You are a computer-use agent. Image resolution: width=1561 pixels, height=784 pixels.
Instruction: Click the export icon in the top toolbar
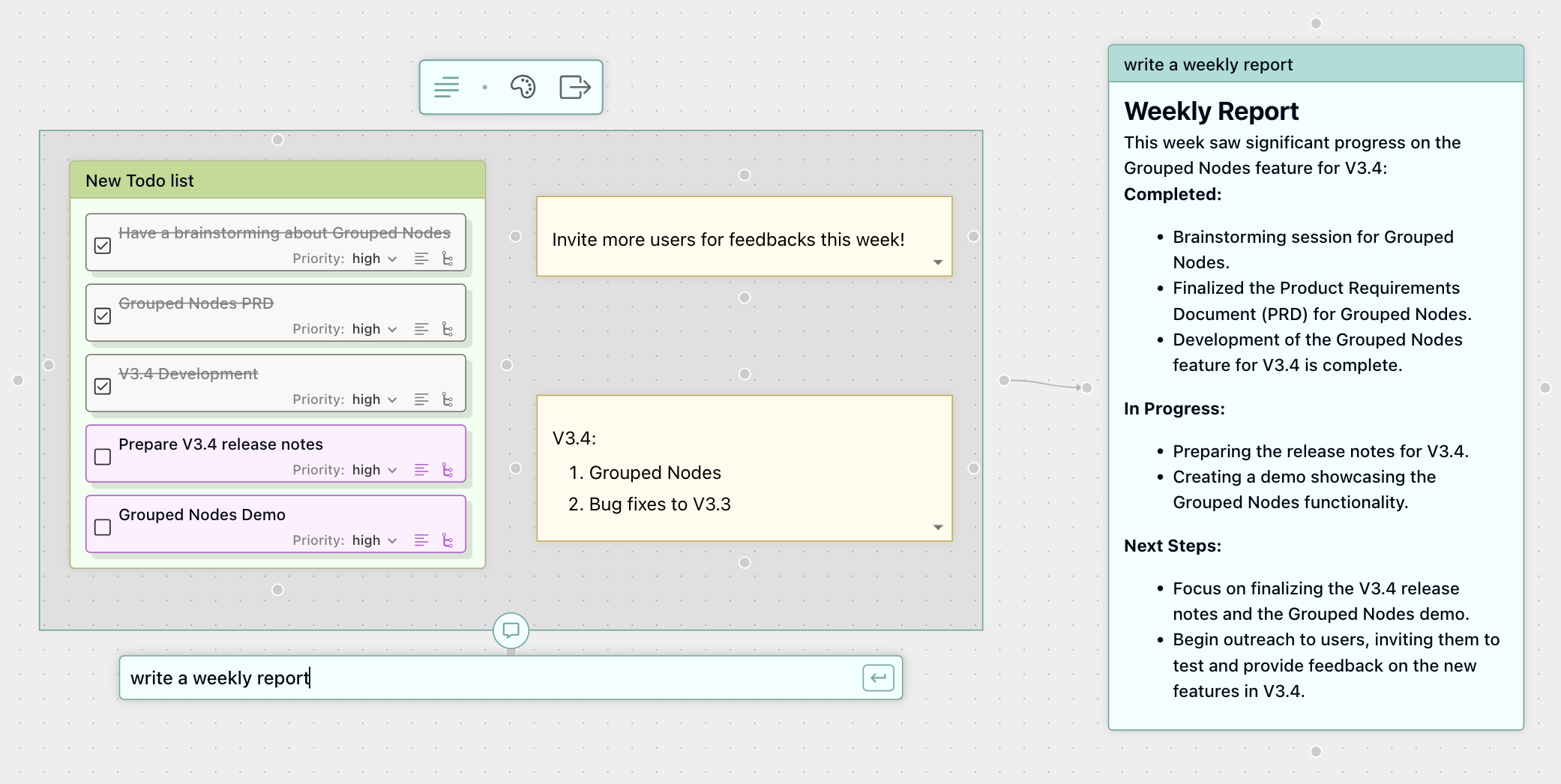(x=574, y=86)
